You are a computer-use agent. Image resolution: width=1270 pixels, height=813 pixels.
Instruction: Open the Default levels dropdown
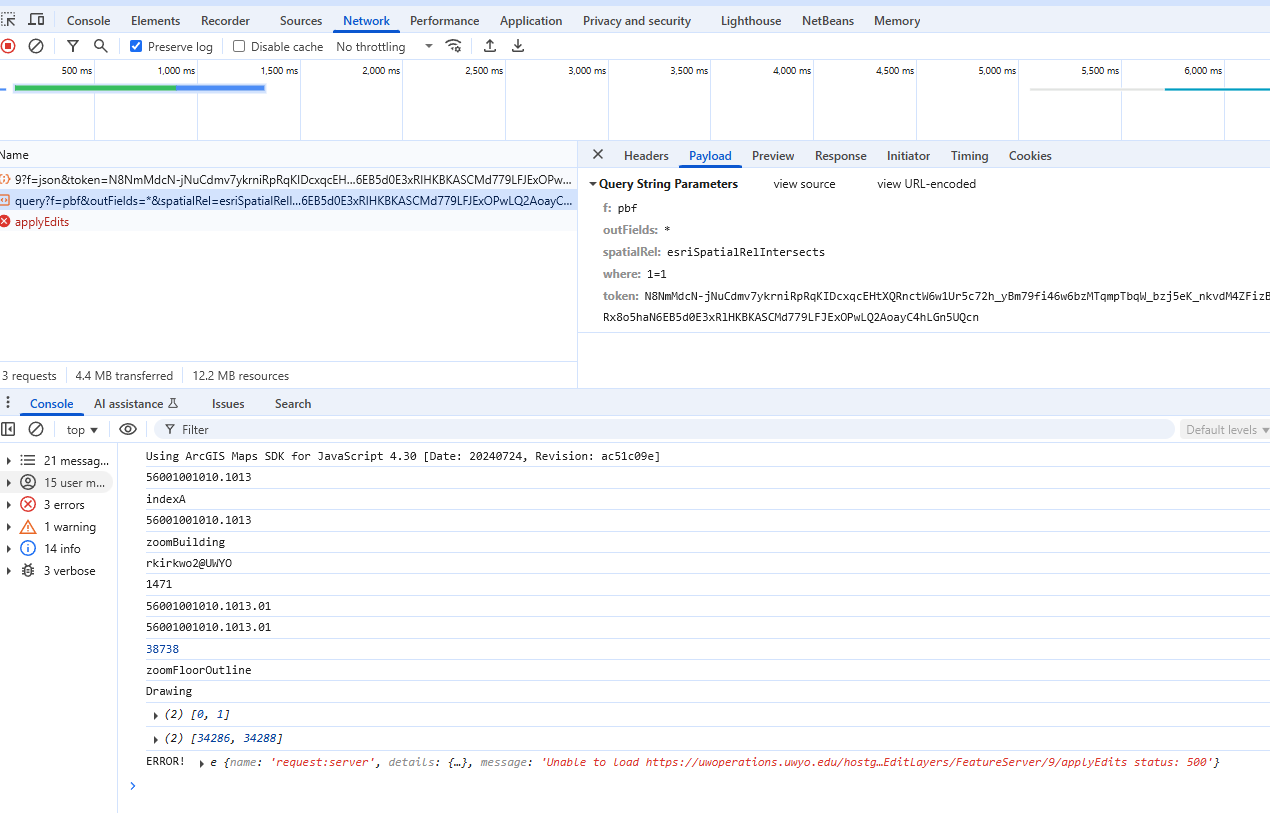click(1224, 428)
